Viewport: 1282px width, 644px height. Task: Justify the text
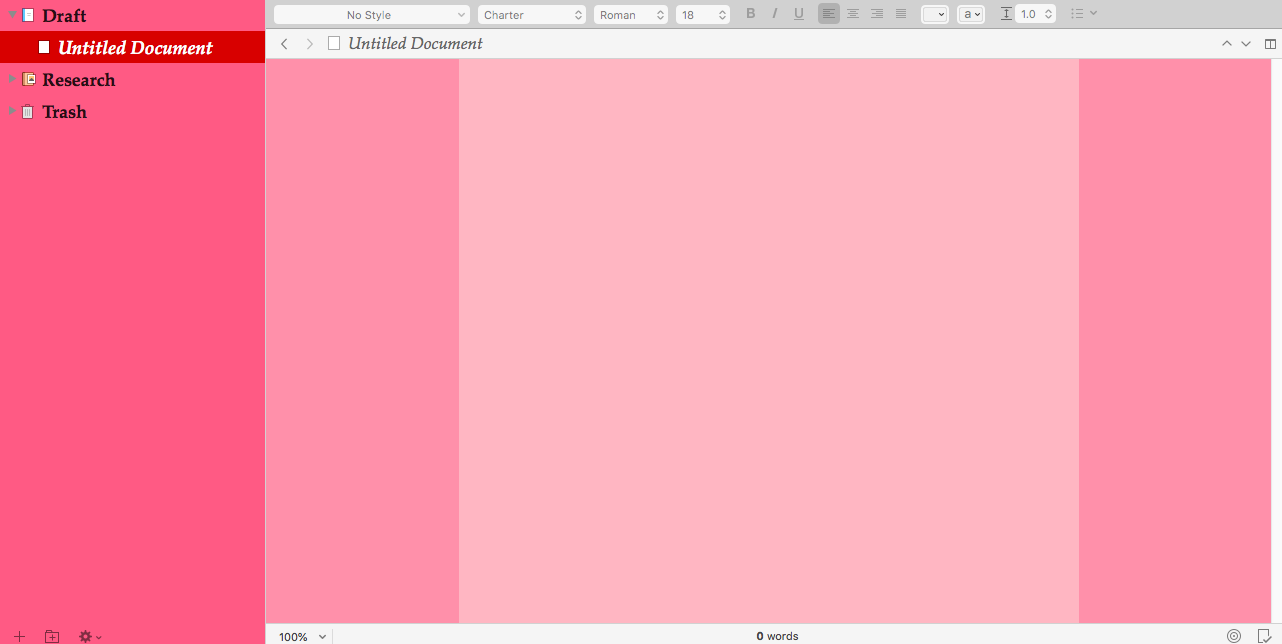click(901, 14)
